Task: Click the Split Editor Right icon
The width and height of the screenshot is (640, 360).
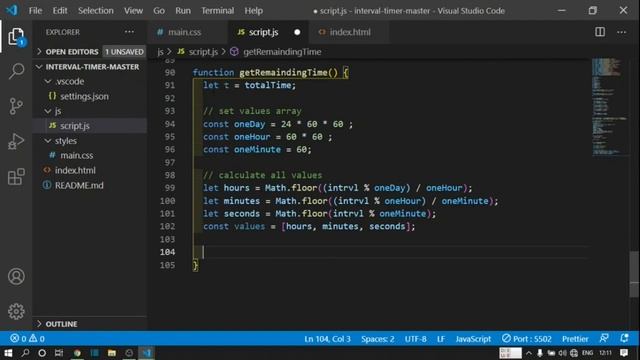Action: tap(600, 32)
